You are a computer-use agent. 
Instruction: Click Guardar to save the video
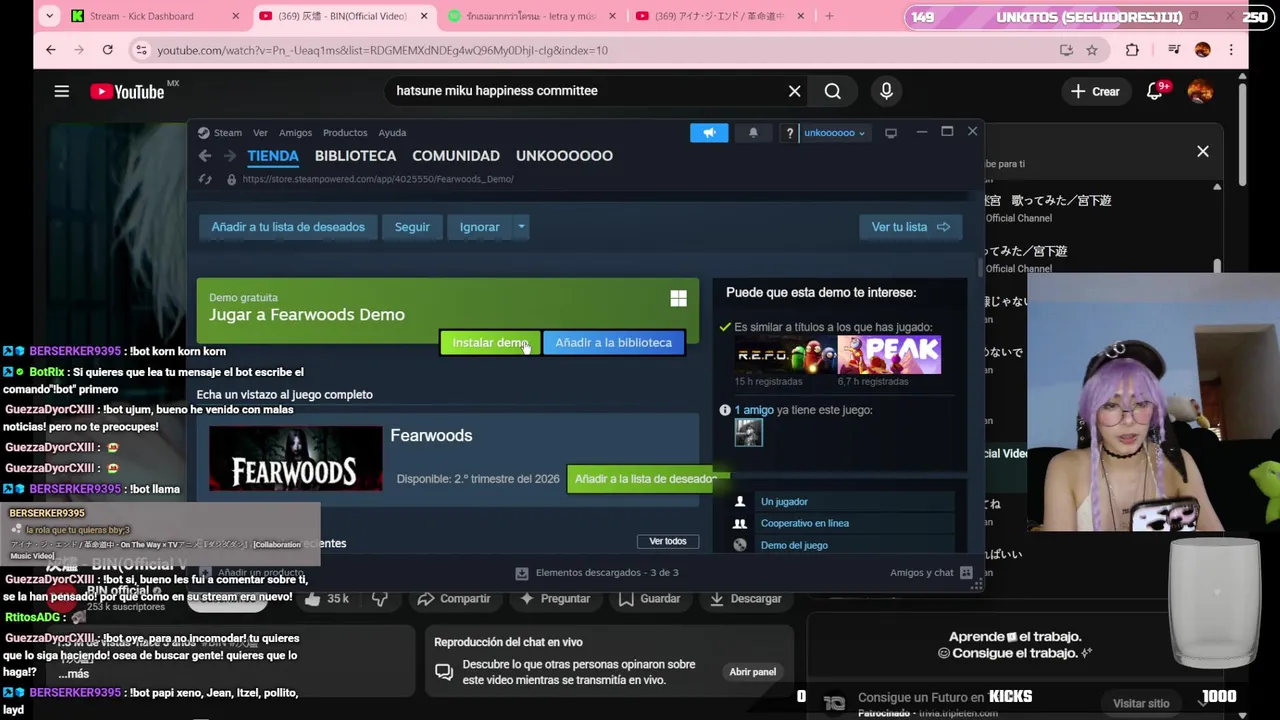coord(649,598)
